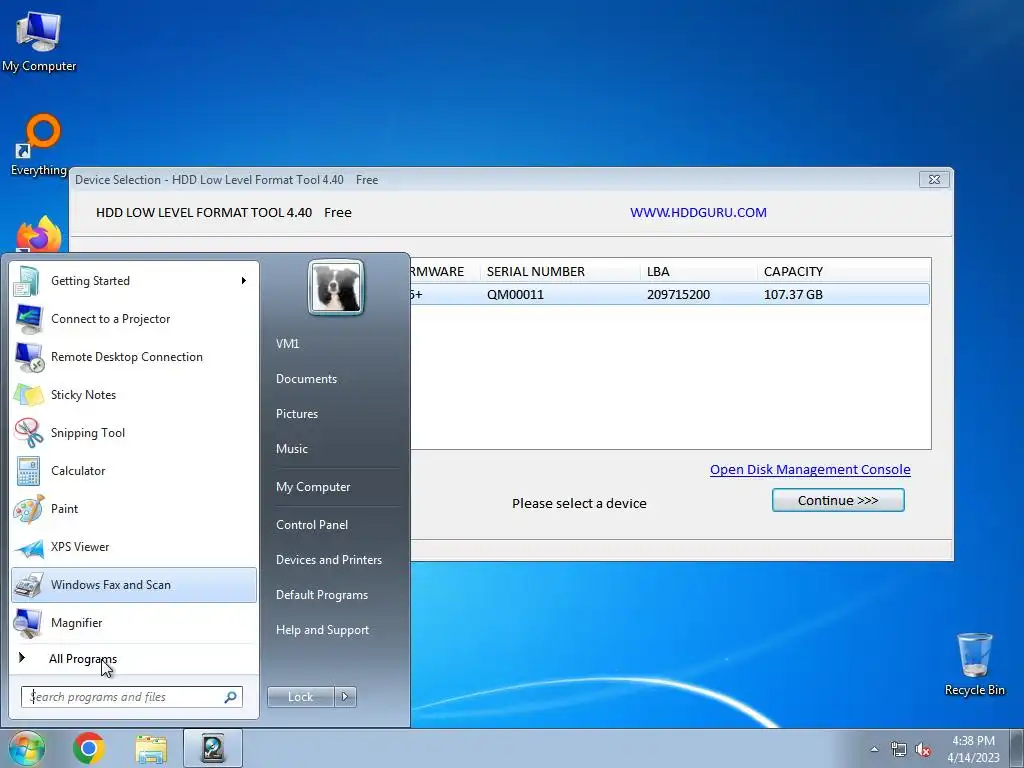Click the Remote Desktop Connection icon

click(29, 357)
